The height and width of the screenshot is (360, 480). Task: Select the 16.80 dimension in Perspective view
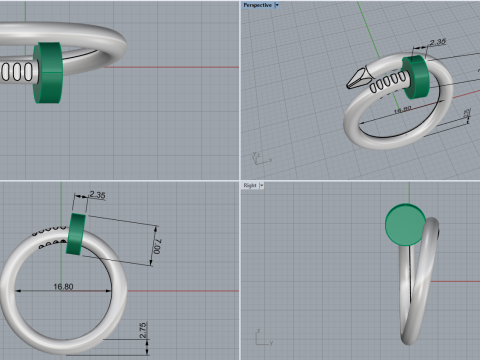[x=403, y=109]
